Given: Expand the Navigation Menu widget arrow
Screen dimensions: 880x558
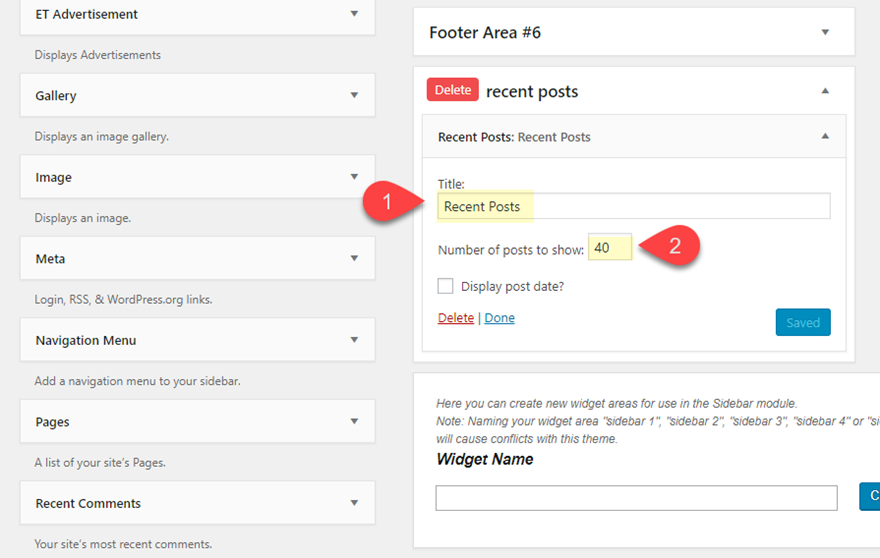Looking at the screenshot, I should (354, 340).
